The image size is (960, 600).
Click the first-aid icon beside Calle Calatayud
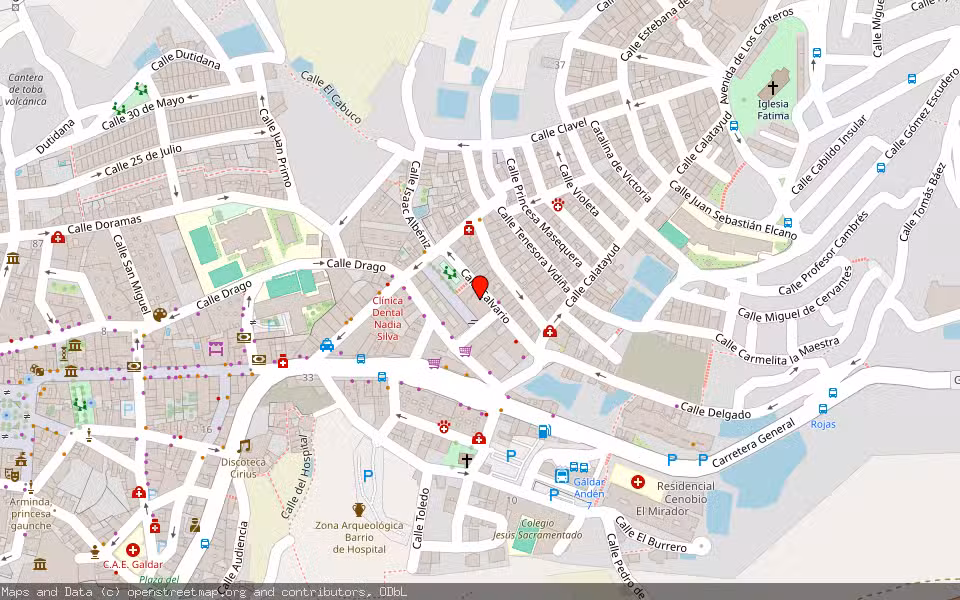click(550, 331)
